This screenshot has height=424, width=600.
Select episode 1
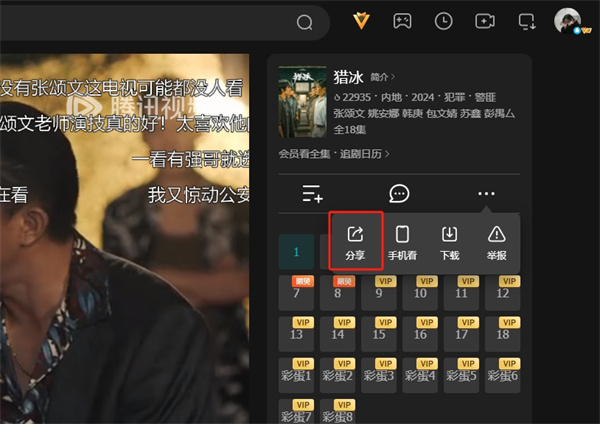tap(296, 252)
